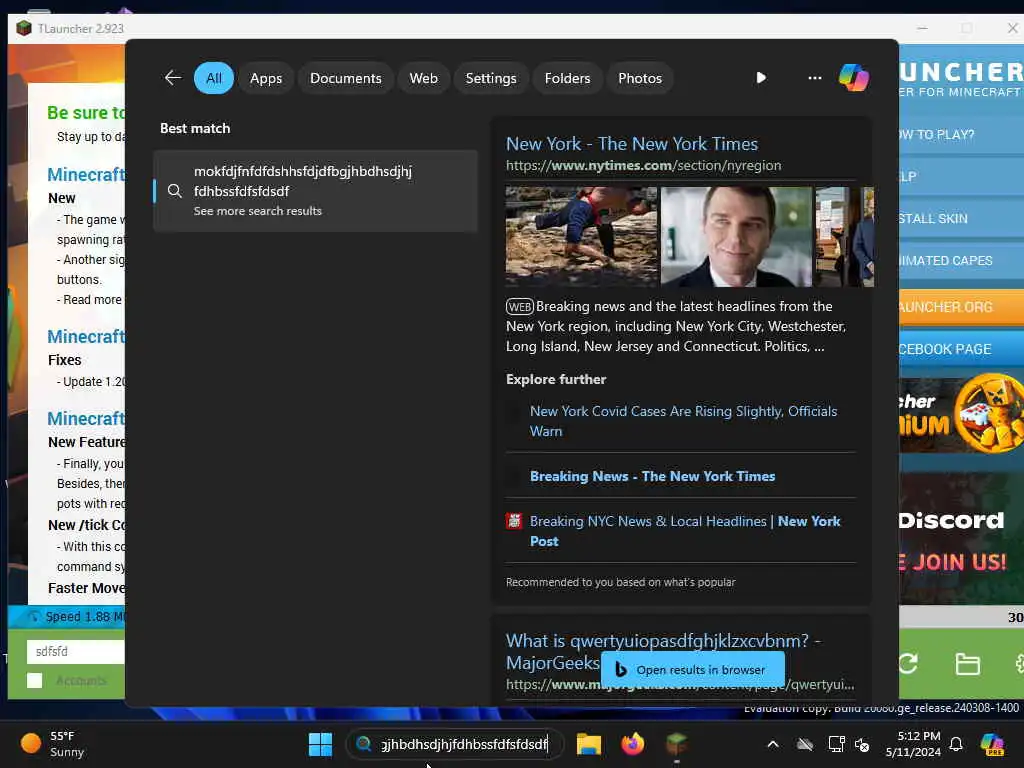Screen dimensions: 1024x768
Task: Launch Firefox from the taskbar
Action: (x=632, y=744)
